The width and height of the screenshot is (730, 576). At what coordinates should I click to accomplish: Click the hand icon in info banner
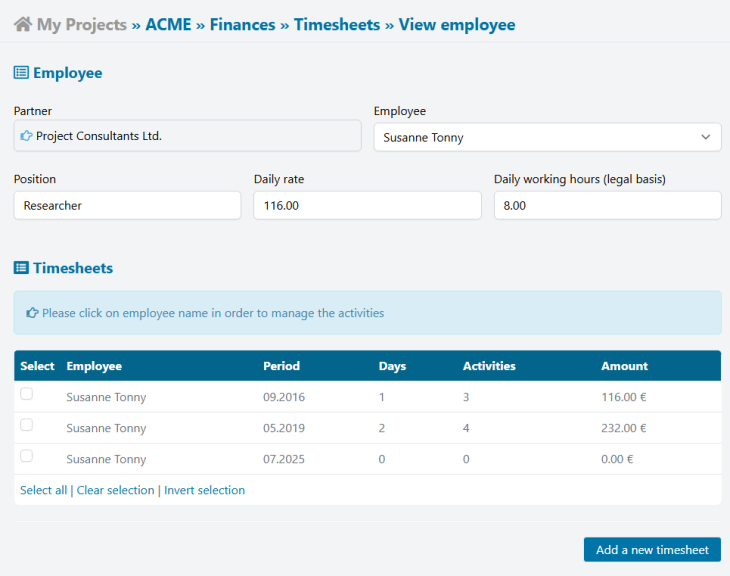(32, 313)
